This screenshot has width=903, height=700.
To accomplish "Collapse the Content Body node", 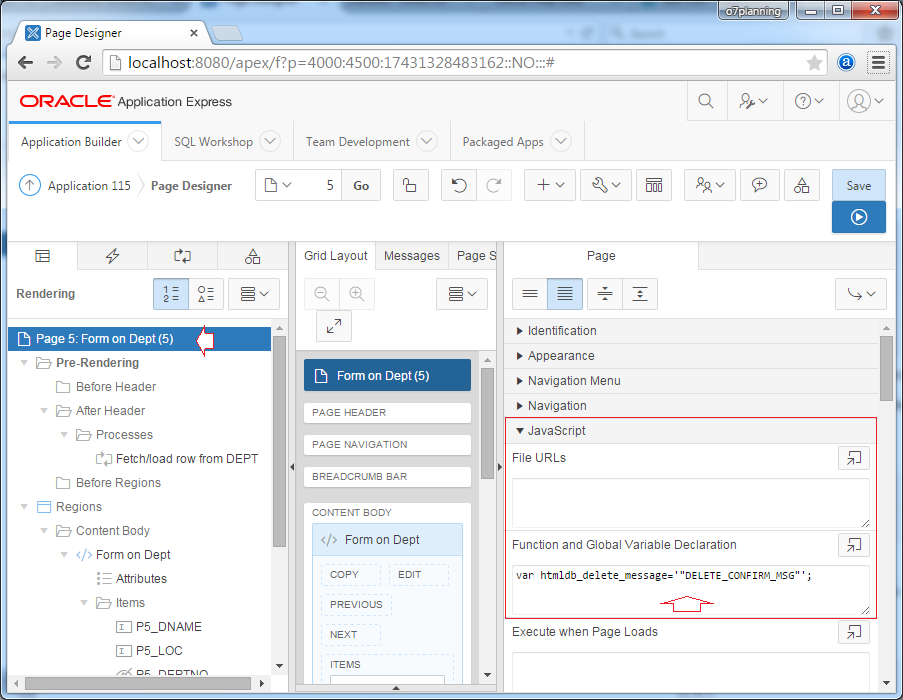I will point(44,531).
